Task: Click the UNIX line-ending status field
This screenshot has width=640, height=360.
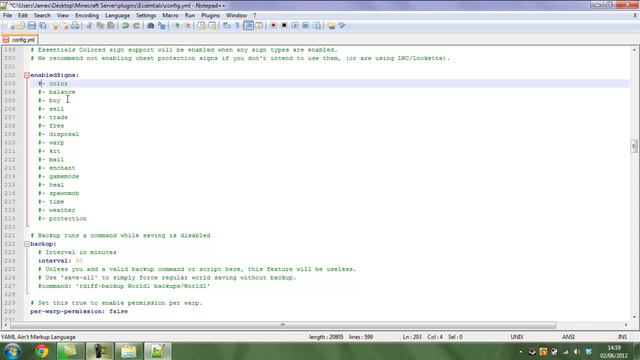Action: (x=517, y=337)
